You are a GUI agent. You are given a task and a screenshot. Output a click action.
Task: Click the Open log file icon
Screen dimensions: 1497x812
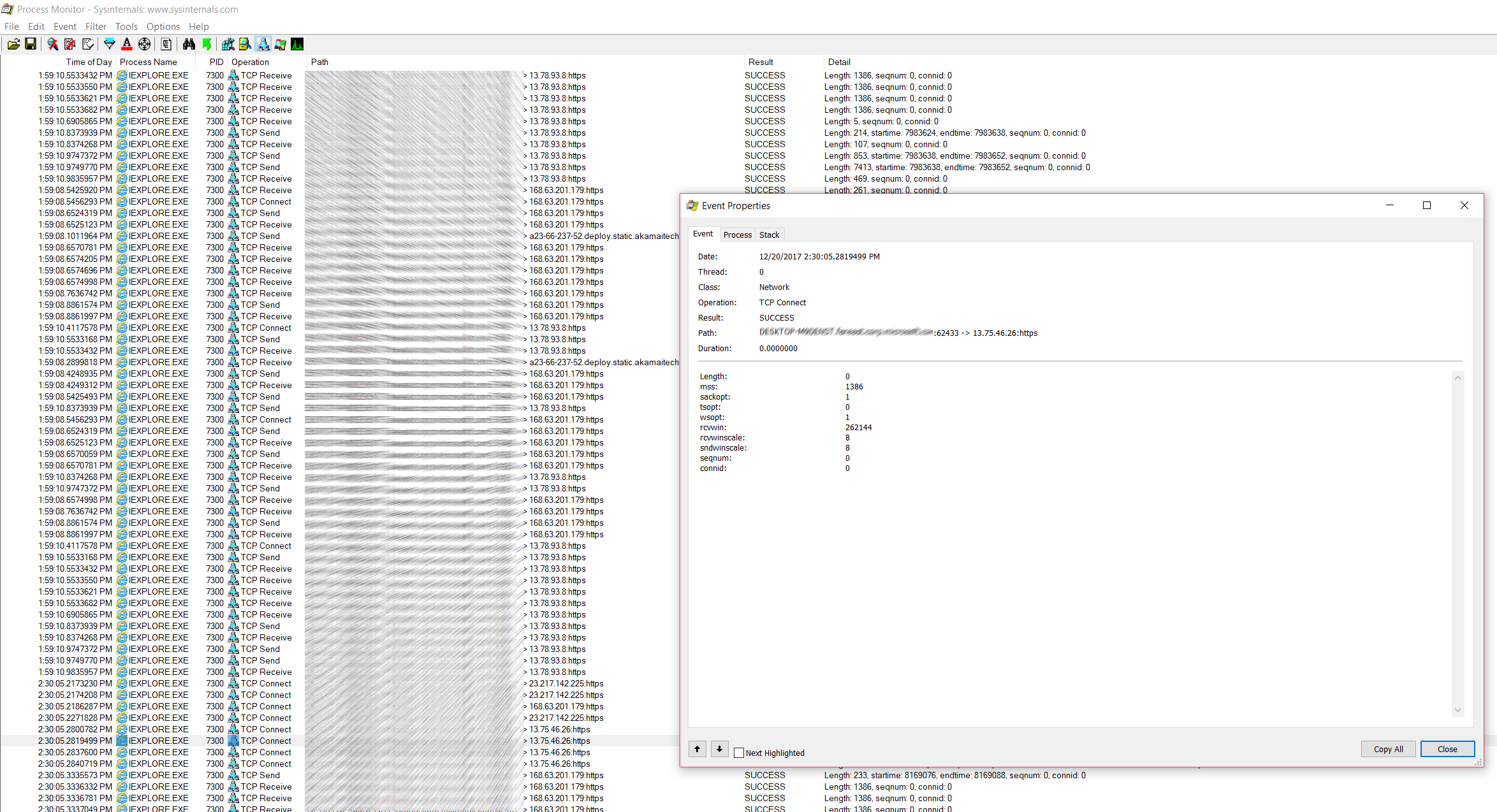pyautogui.click(x=13, y=44)
